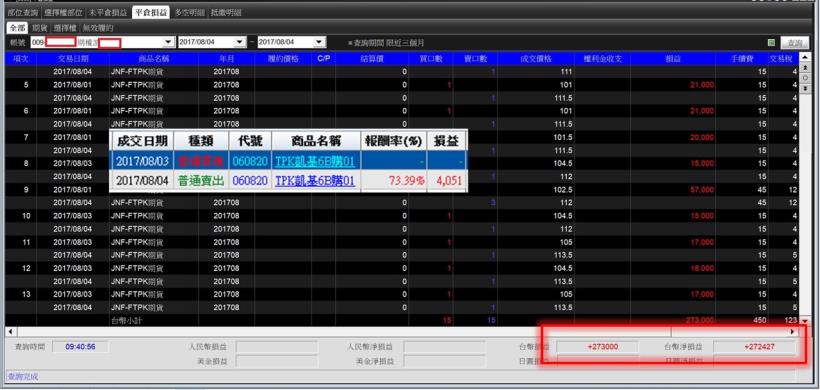Click the page-up double arrow on scrollbar

(x=804, y=68)
